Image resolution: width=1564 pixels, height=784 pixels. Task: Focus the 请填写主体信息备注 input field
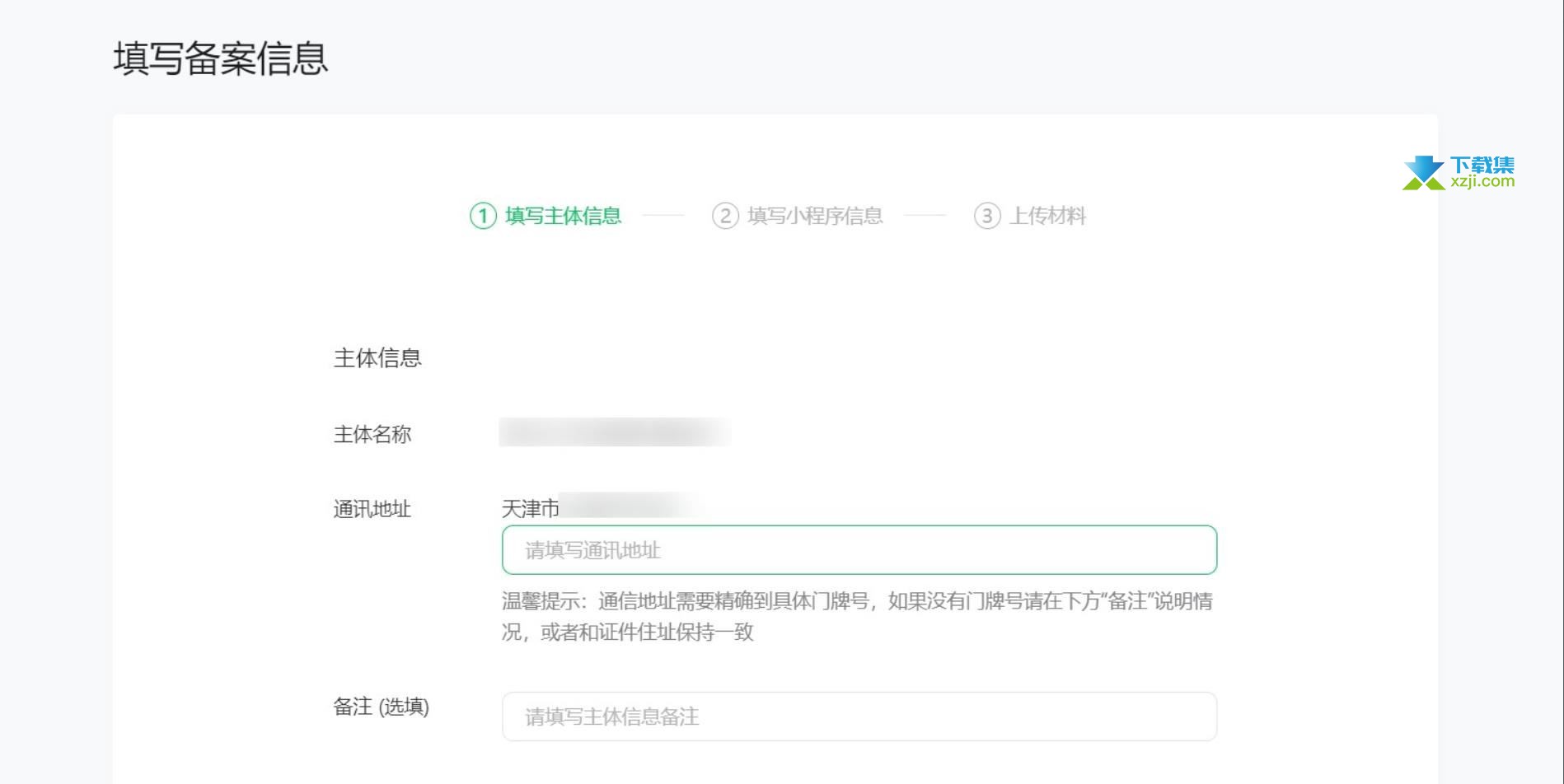click(x=859, y=716)
